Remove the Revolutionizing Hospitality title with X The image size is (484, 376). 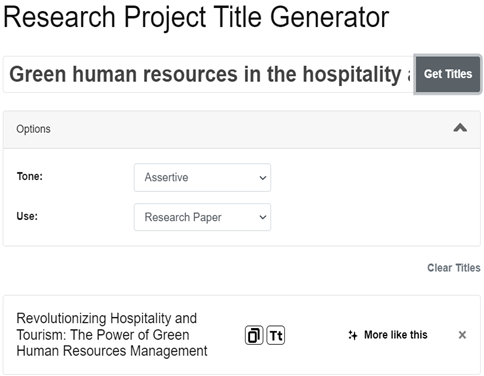[x=462, y=335]
